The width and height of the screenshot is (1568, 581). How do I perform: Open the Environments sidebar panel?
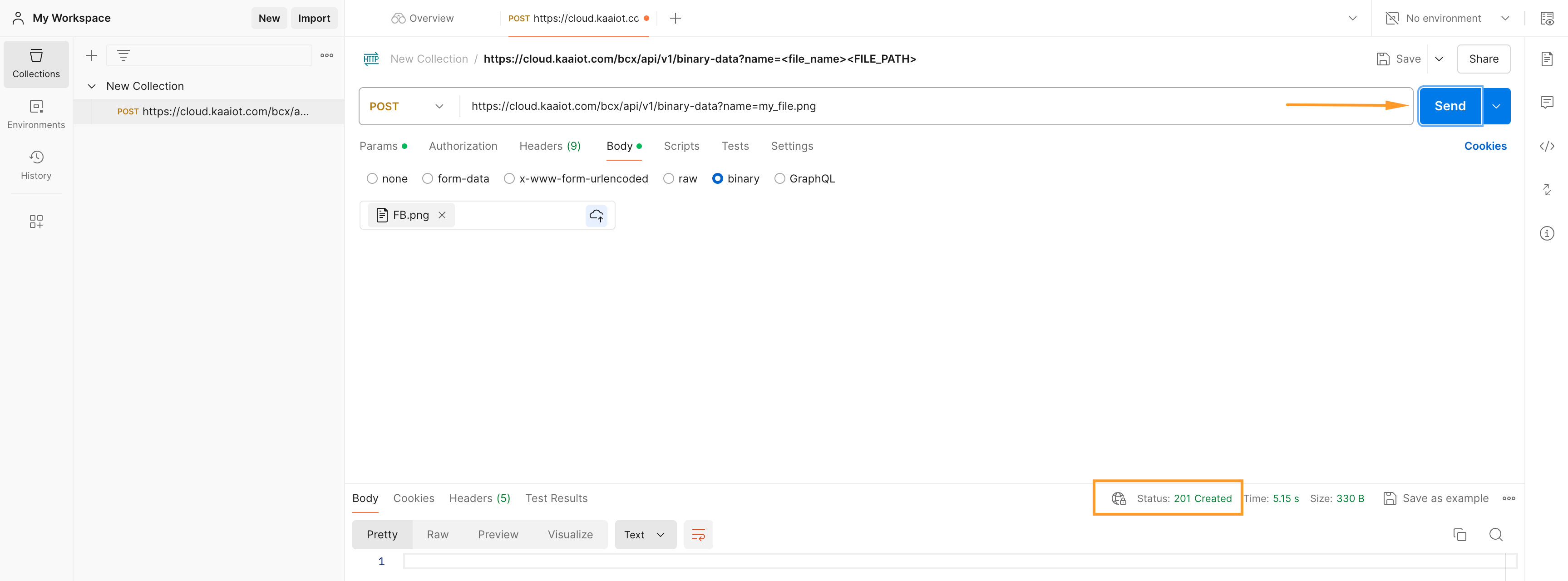click(x=36, y=114)
